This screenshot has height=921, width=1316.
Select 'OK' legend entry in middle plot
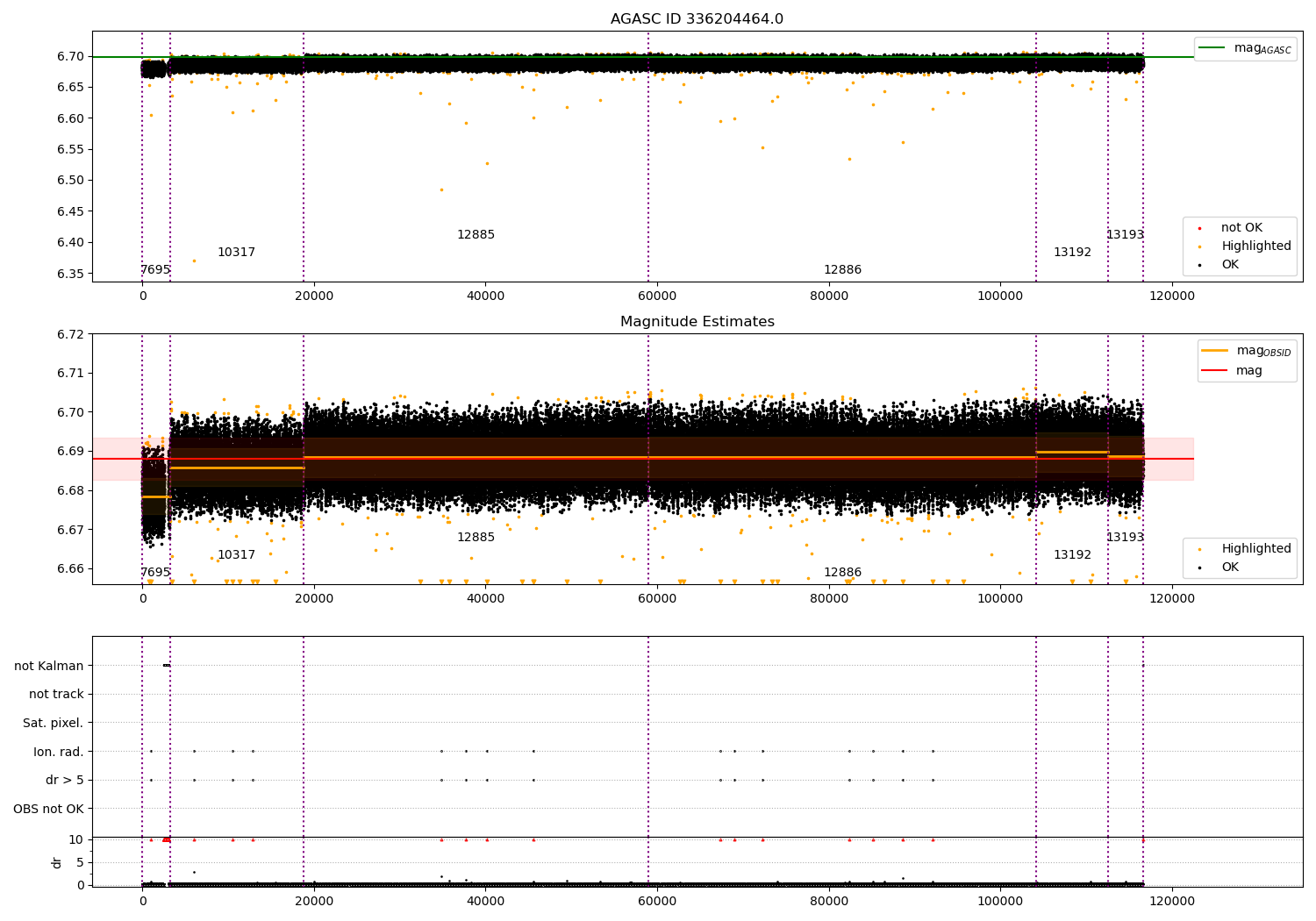point(1230,568)
